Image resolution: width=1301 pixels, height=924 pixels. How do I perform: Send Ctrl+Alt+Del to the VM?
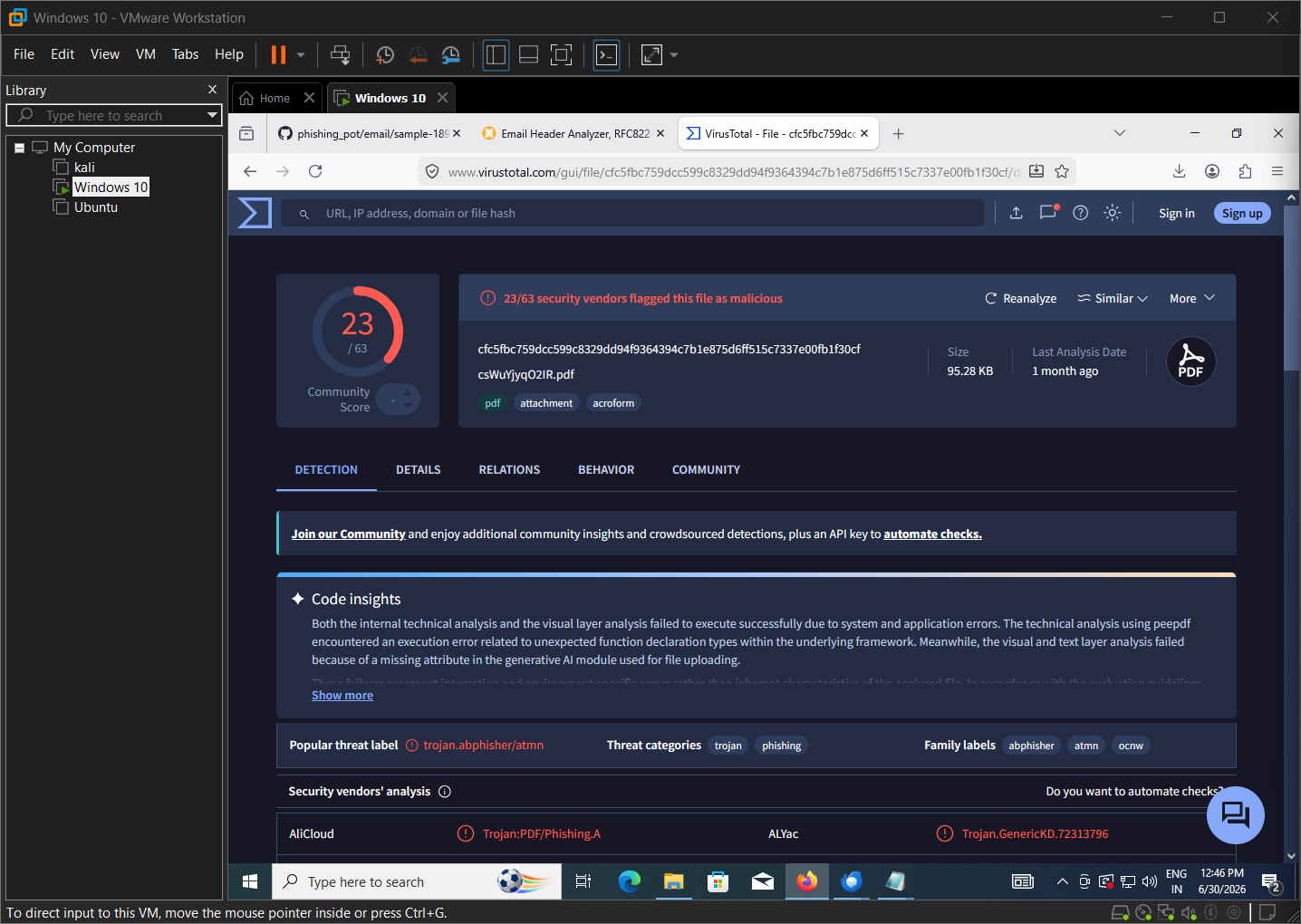click(341, 54)
